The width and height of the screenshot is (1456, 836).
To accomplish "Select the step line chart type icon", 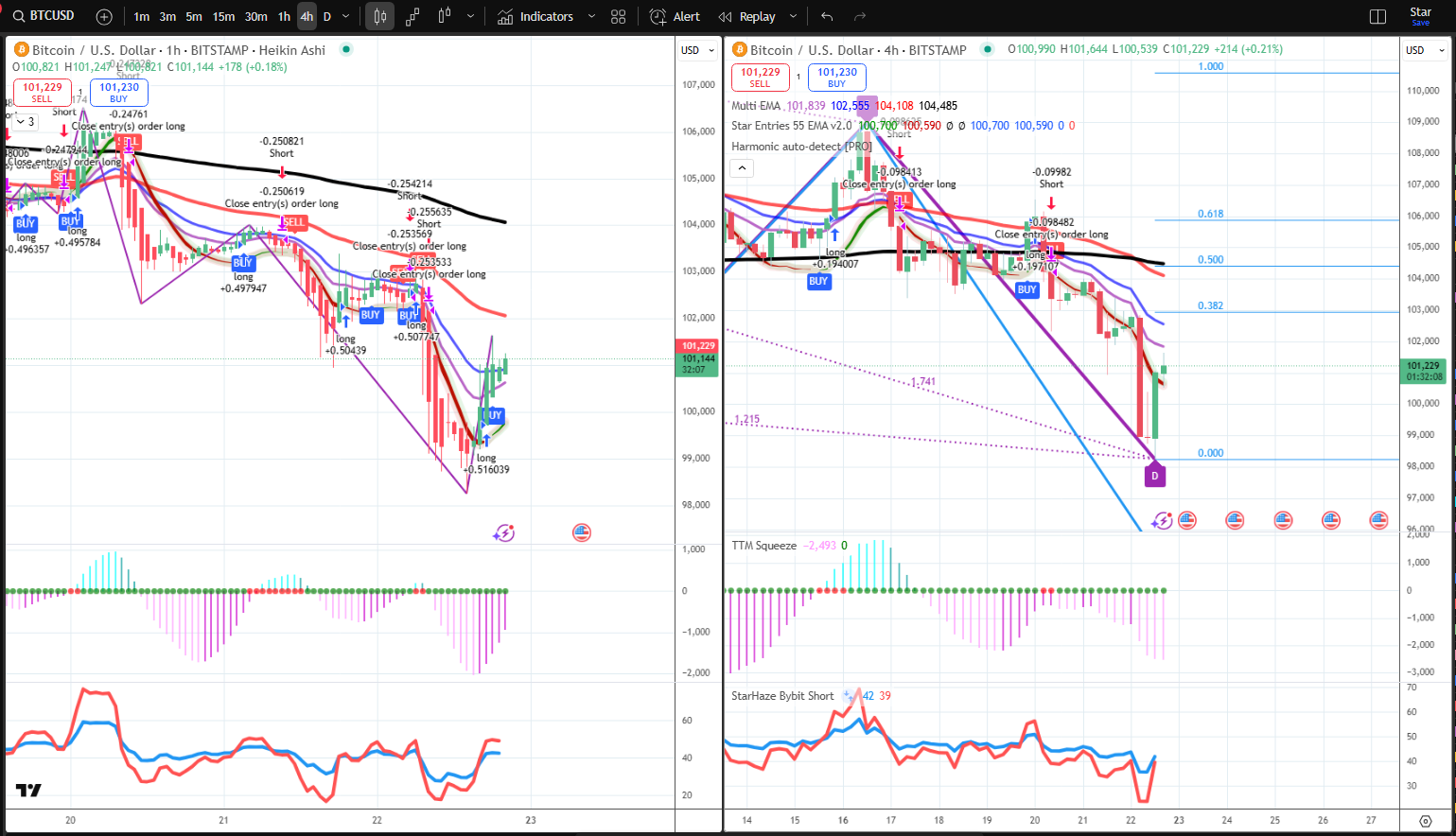I will click(x=412, y=17).
